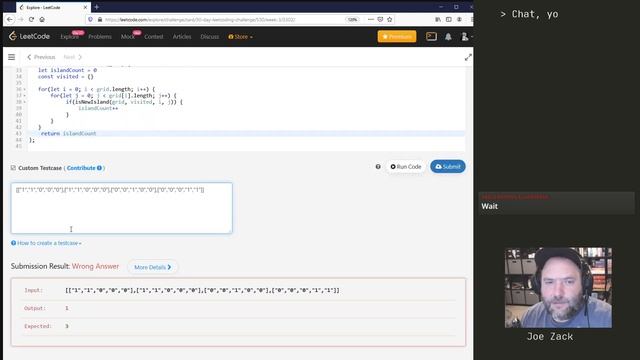The width and height of the screenshot is (640, 360).
Task: Click inside the custom testcase textbox
Action: click(x=122, y=208)
